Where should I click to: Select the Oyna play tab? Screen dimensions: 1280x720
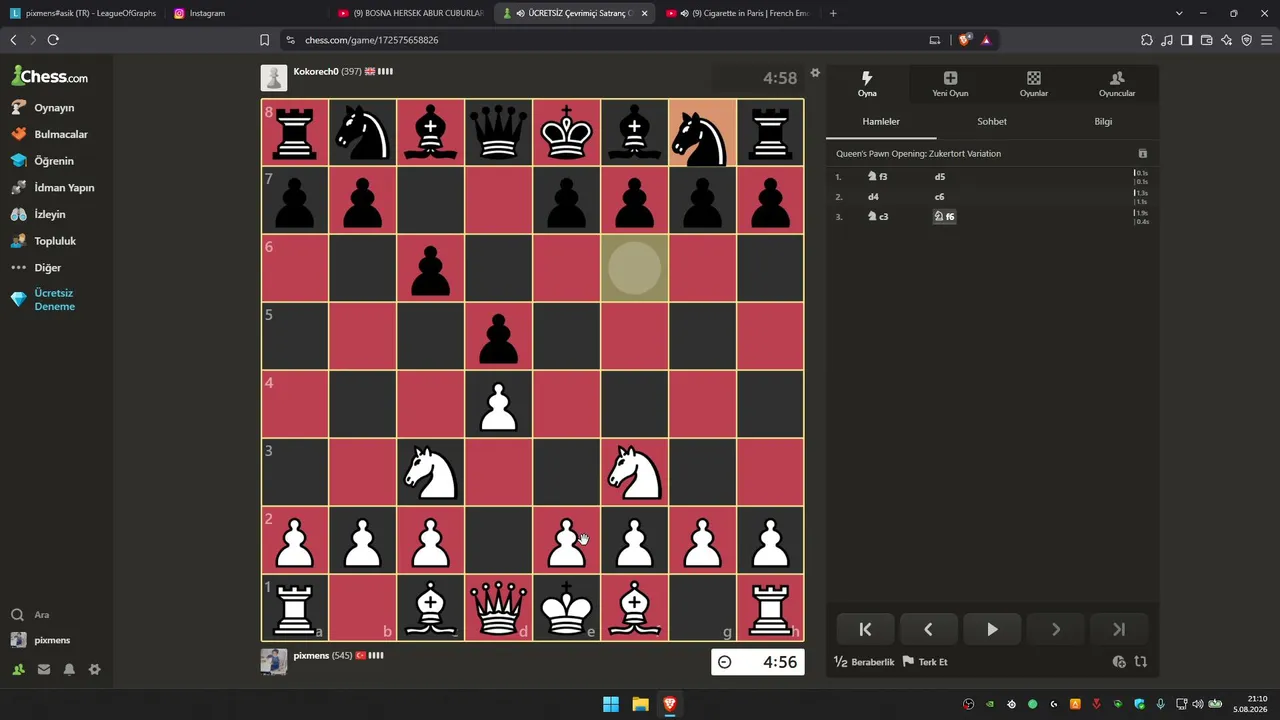click(x=867, y=84)
